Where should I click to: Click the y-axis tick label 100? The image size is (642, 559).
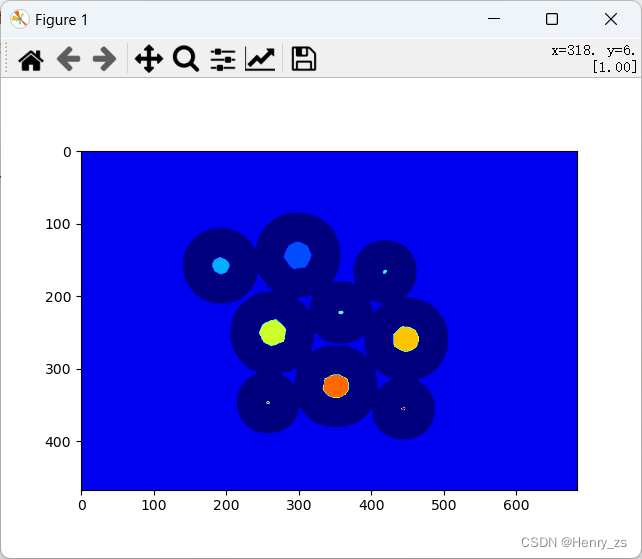(58, 224)
